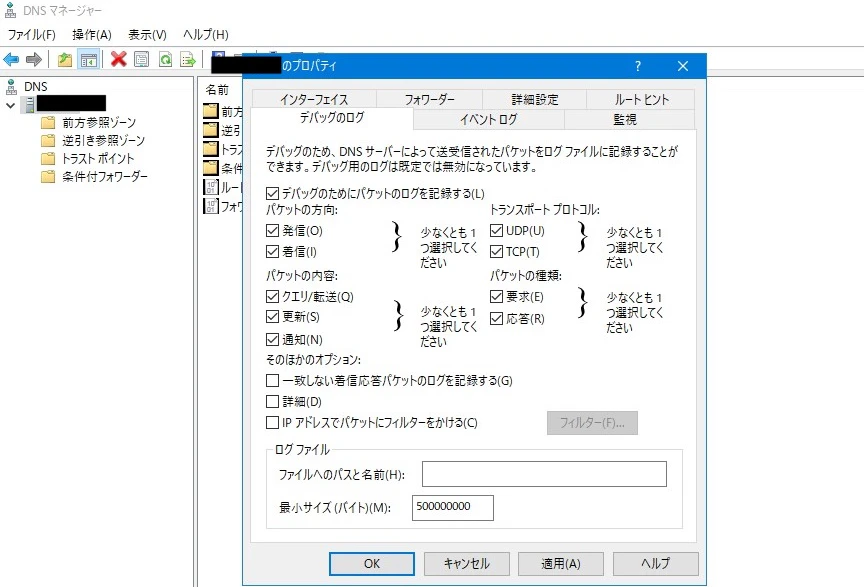The height and width of the screenshot is (587, 864).
Task: Click the 前方参照ゾーン folder icon in tree
Action: click(48, 122)
